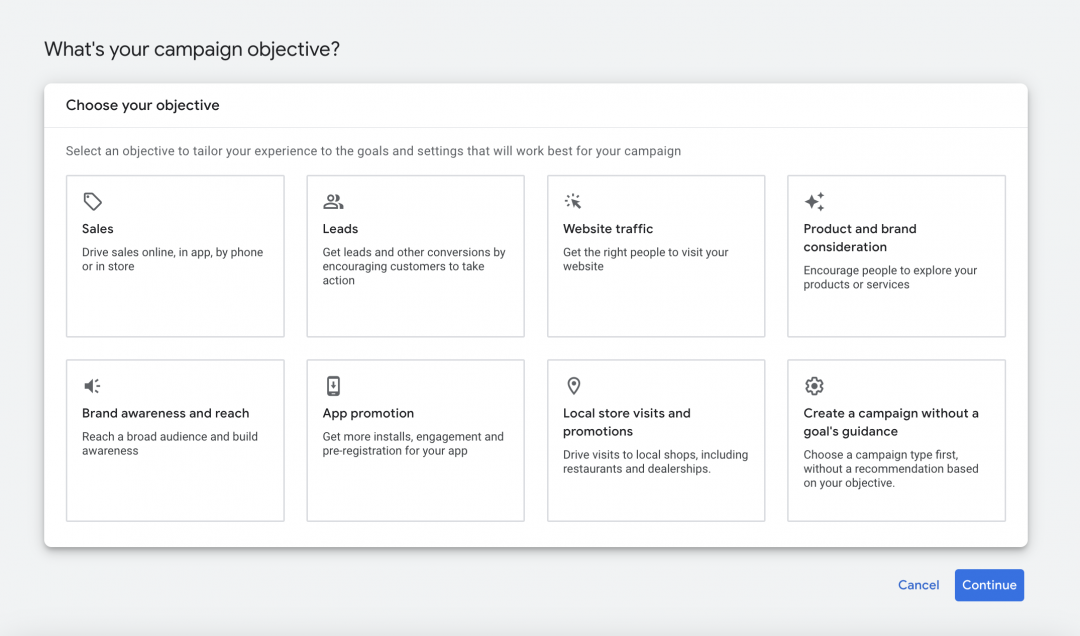Click the Sales price tag icon
1080x636 pixels.
pyautogui.click(x=92, y=202)
